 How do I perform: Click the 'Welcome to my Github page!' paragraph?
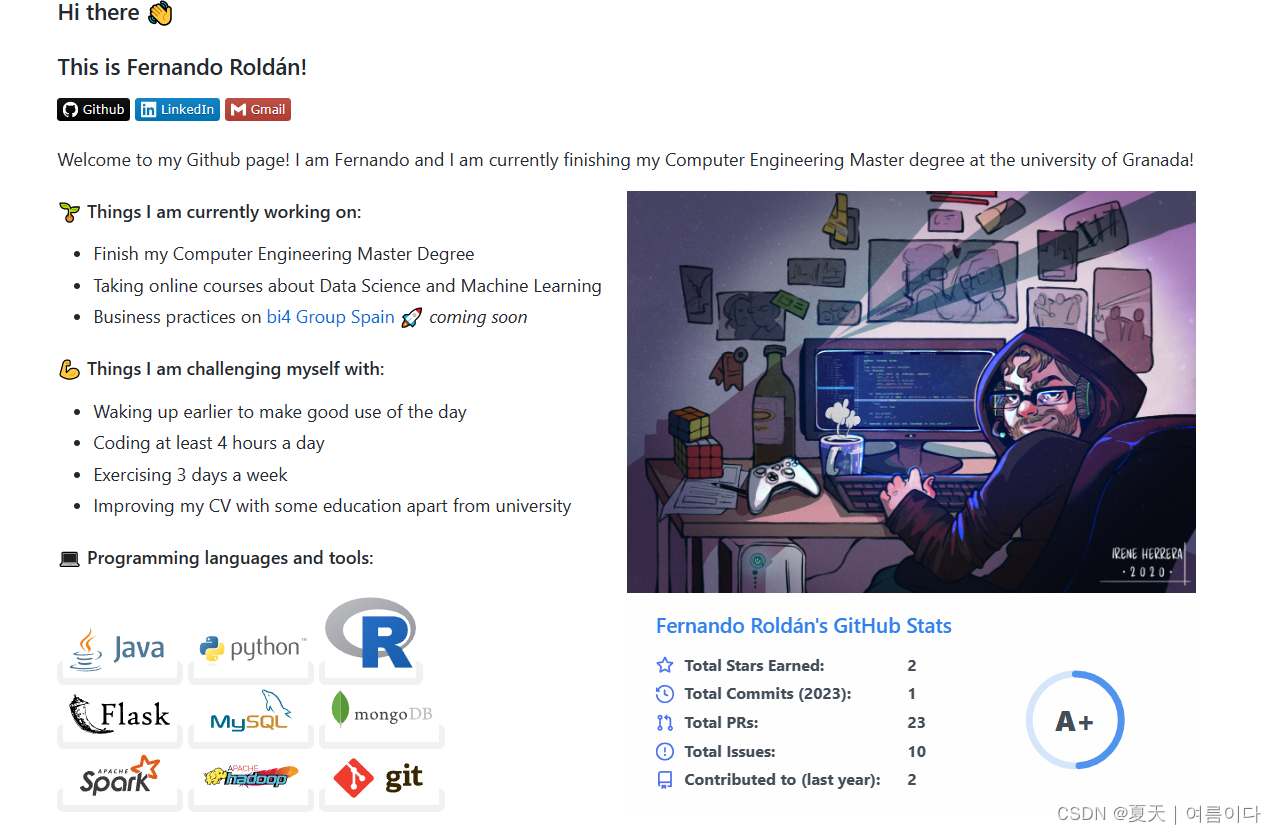pyautogui.click(x=625, y=160)
